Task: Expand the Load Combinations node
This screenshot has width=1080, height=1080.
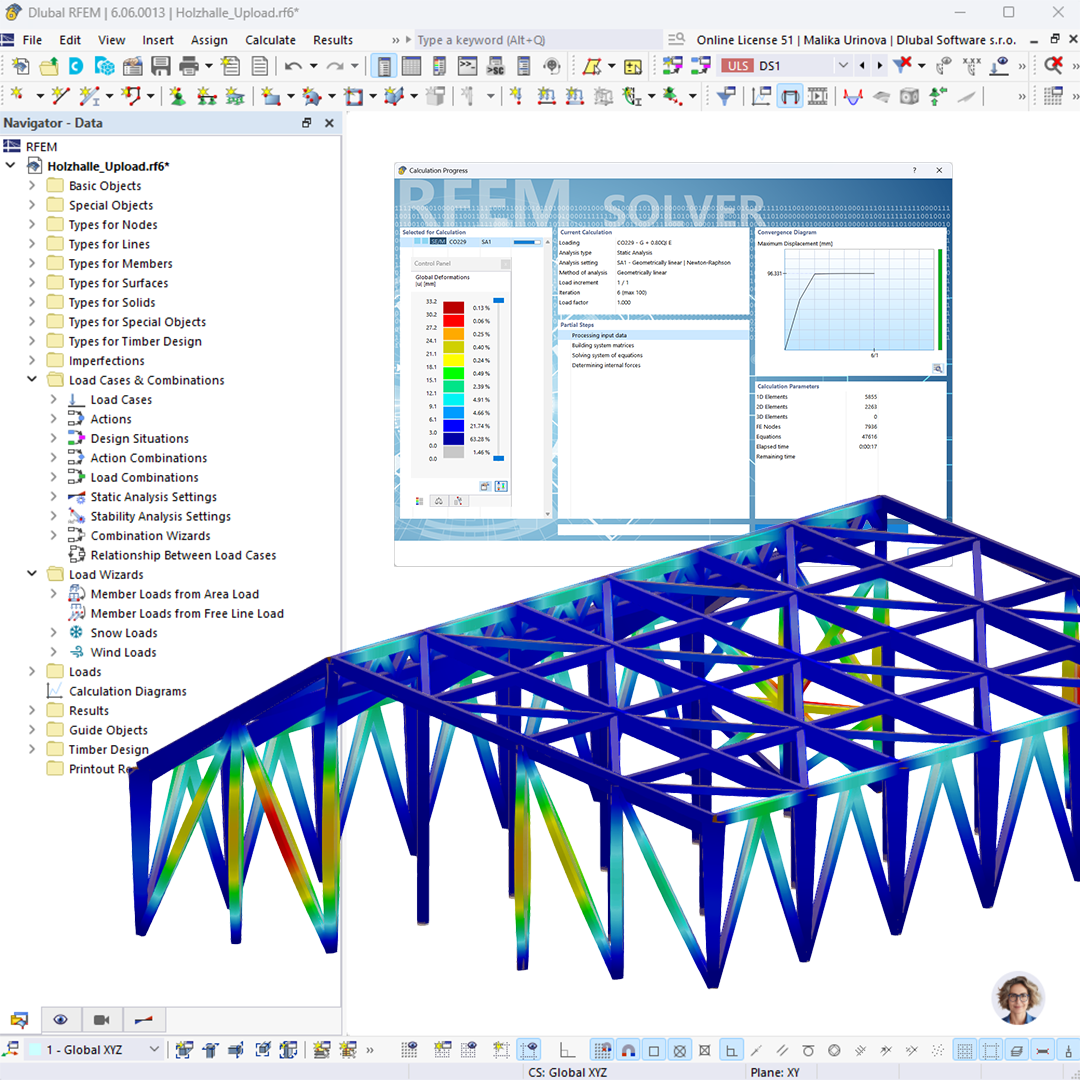Action: click(x=54, y=477)
